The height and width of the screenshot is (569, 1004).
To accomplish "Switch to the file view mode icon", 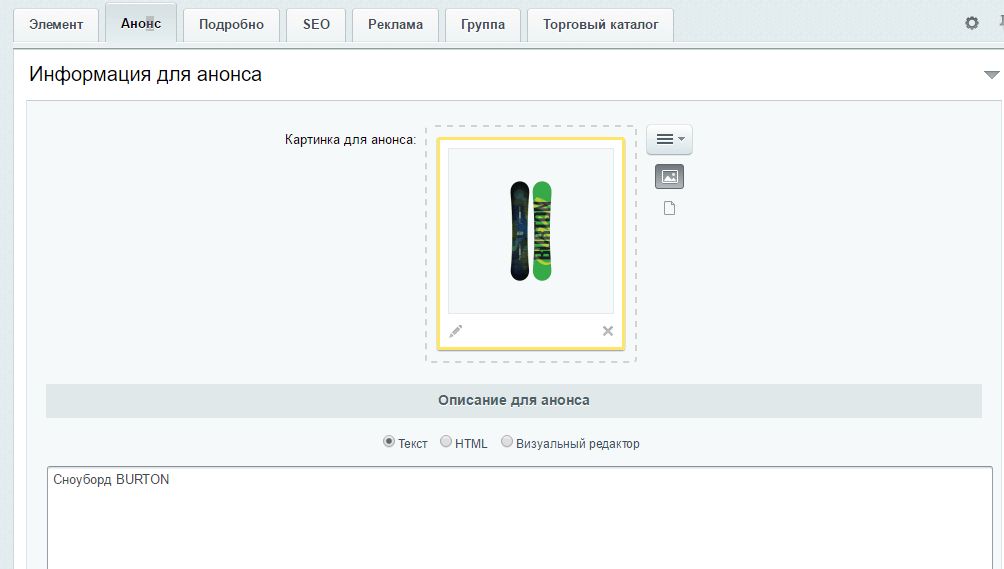I will [x=669, y=208].
